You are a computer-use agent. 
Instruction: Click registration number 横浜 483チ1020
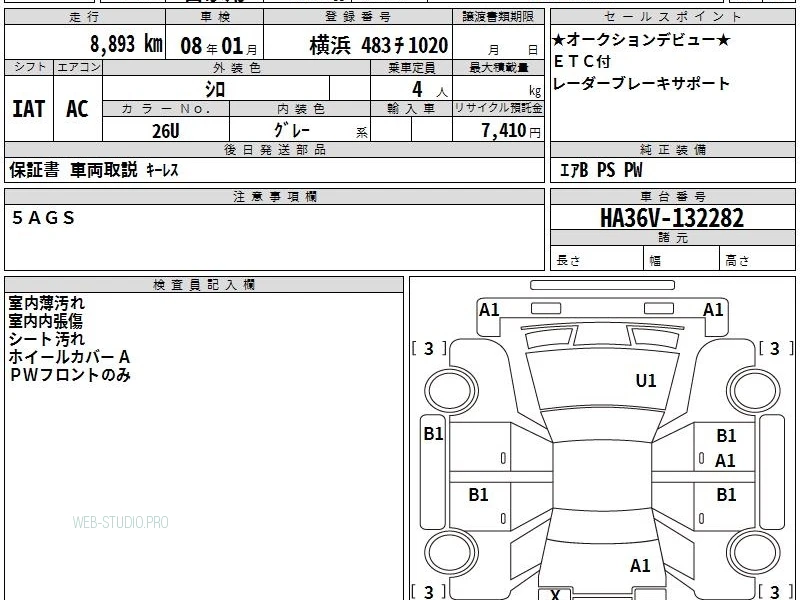pyautogui.click(x=379, y=45)
